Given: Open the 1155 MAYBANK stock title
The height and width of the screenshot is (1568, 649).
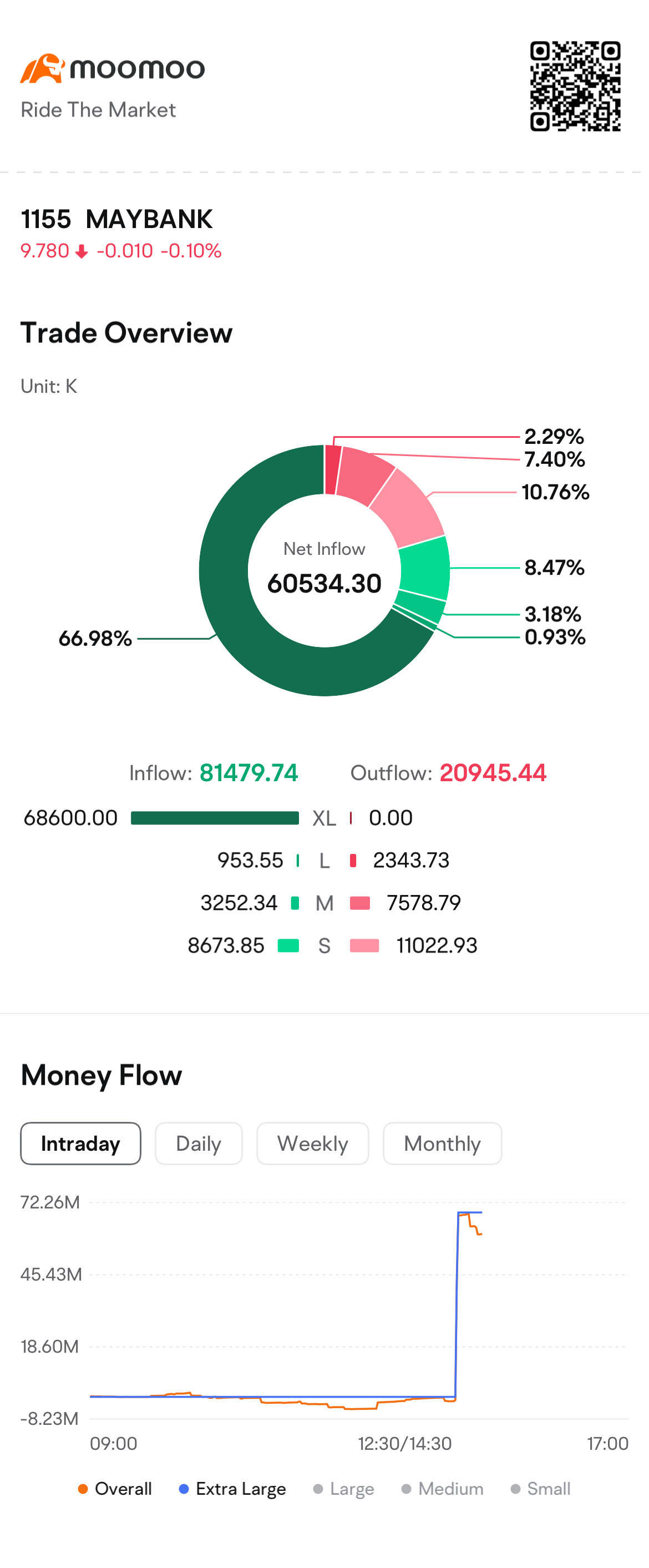Looking at the screenshot, I should 116,219.
